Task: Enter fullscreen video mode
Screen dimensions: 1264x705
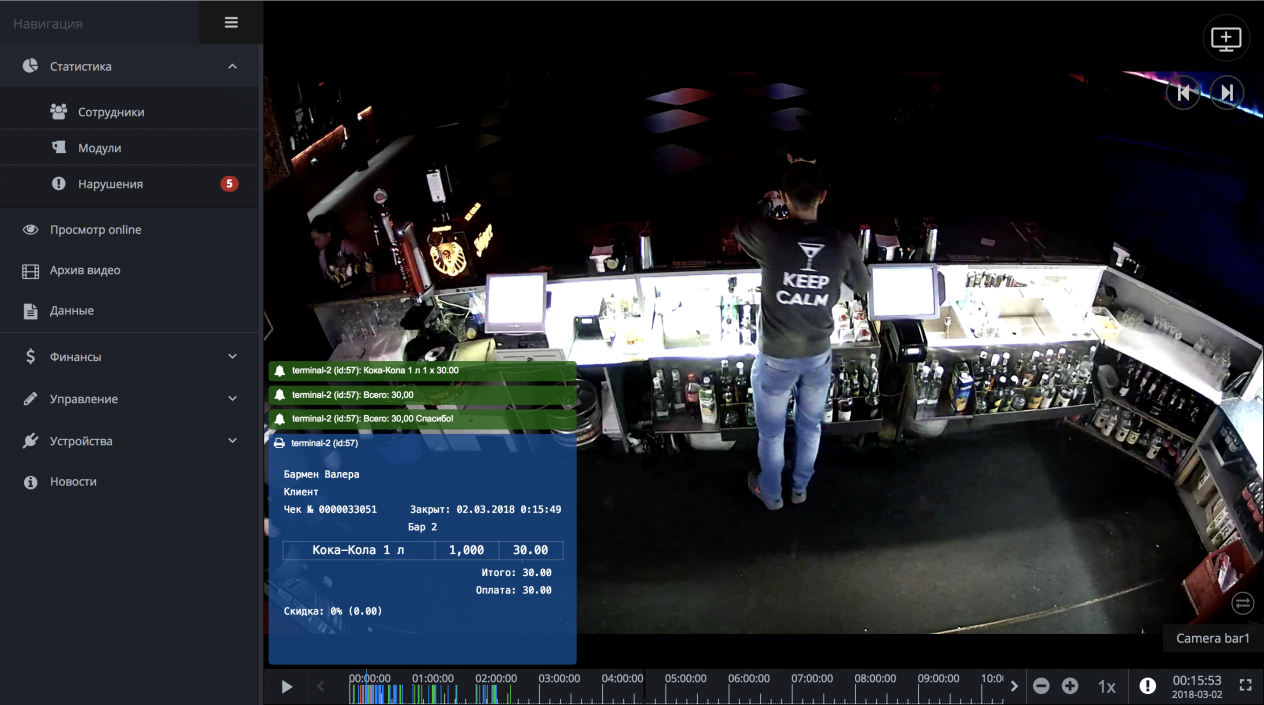Action: pyautogui.click(x=1245, y=686)
